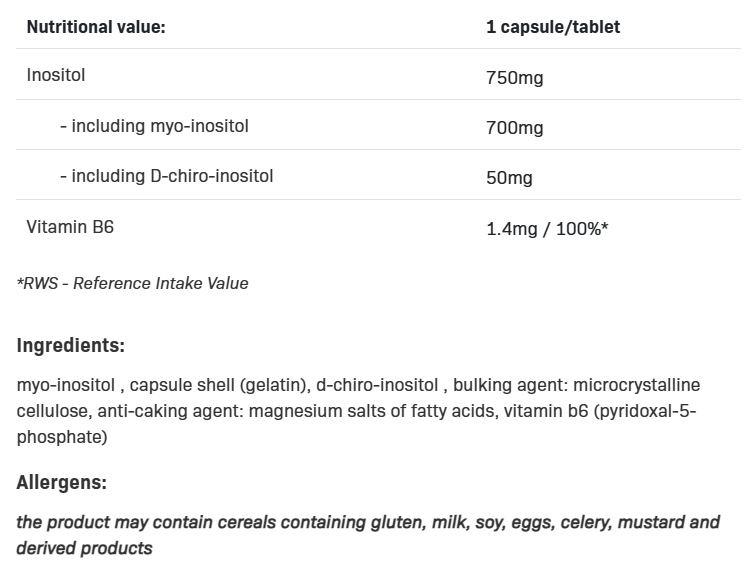
Task: Click the '*RWS - Reference Intake Value' footnote
Action: 132,283
